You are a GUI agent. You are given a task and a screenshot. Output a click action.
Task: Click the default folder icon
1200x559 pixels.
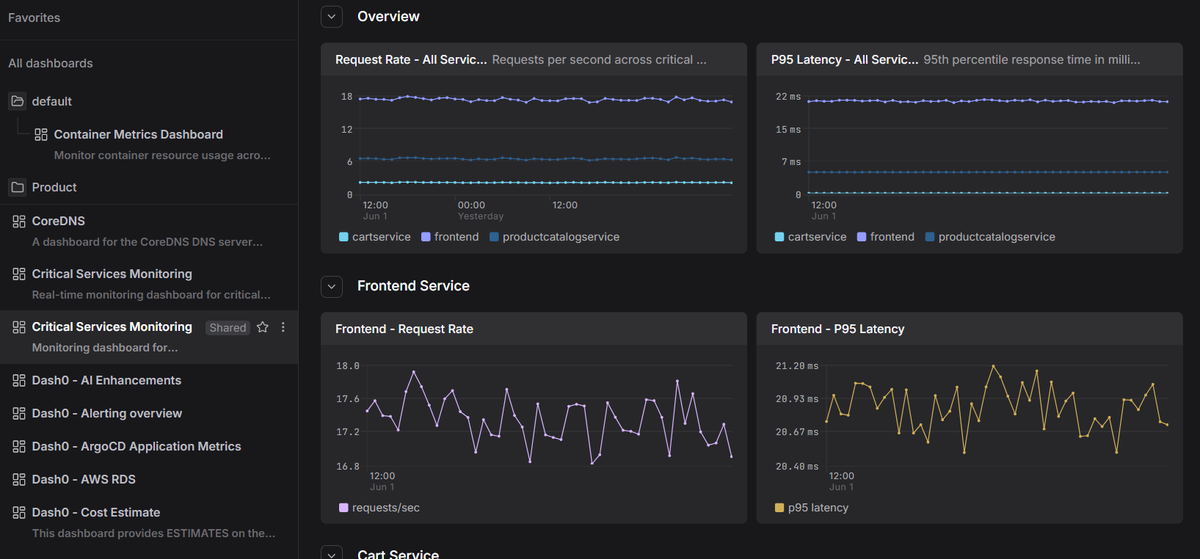point(17,101)
